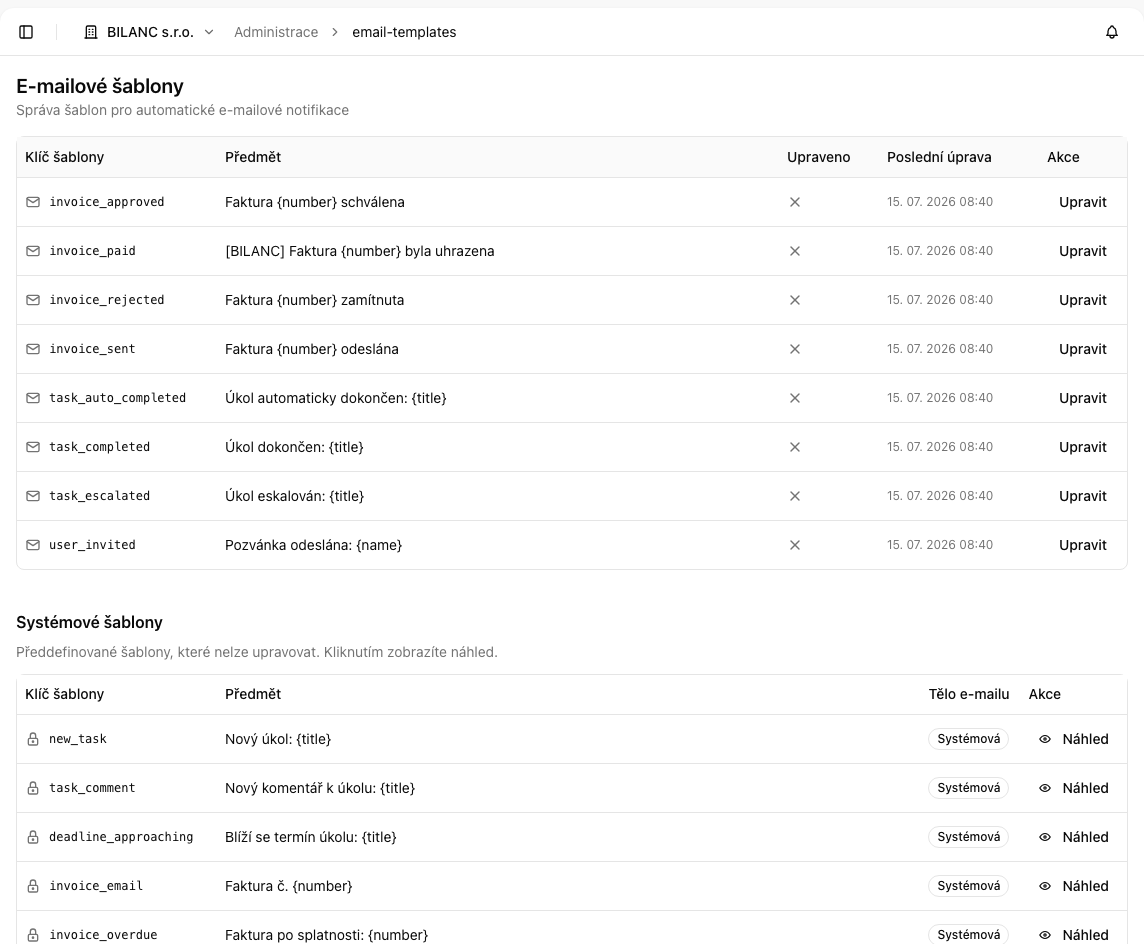Click the envelope icon for task_completed
1144x944 pixels.
(33, 446)
